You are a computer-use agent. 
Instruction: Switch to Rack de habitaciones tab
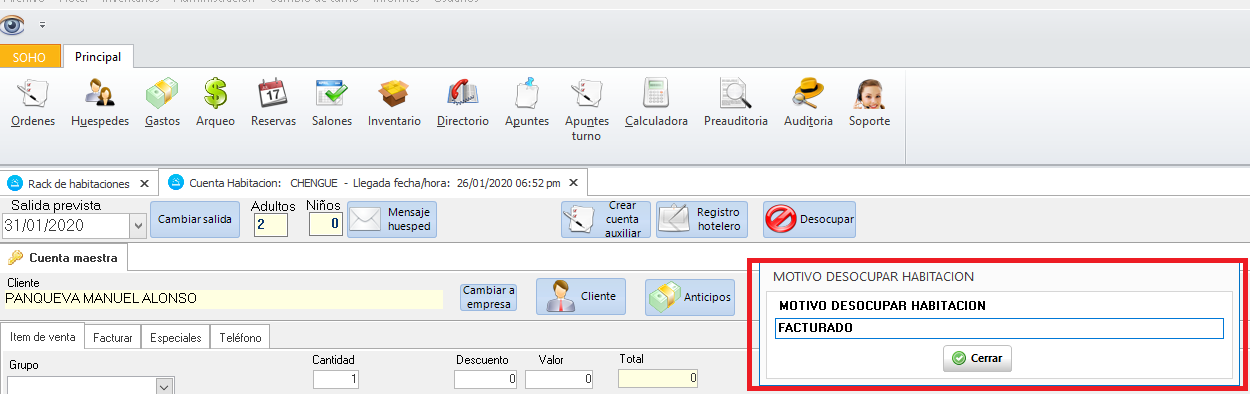point(78,184)
